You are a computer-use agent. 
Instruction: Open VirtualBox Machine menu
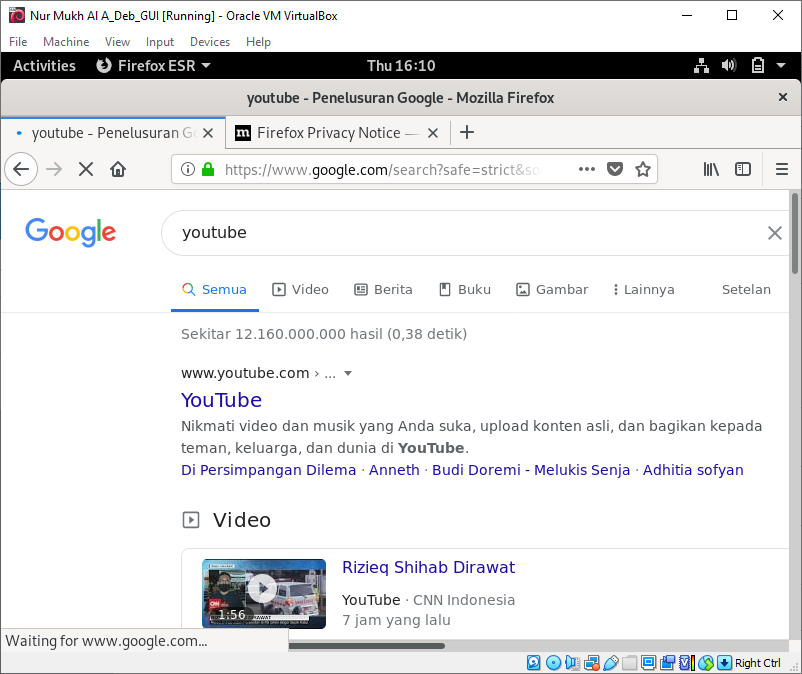pyautogui.click(x=66, y=41)
